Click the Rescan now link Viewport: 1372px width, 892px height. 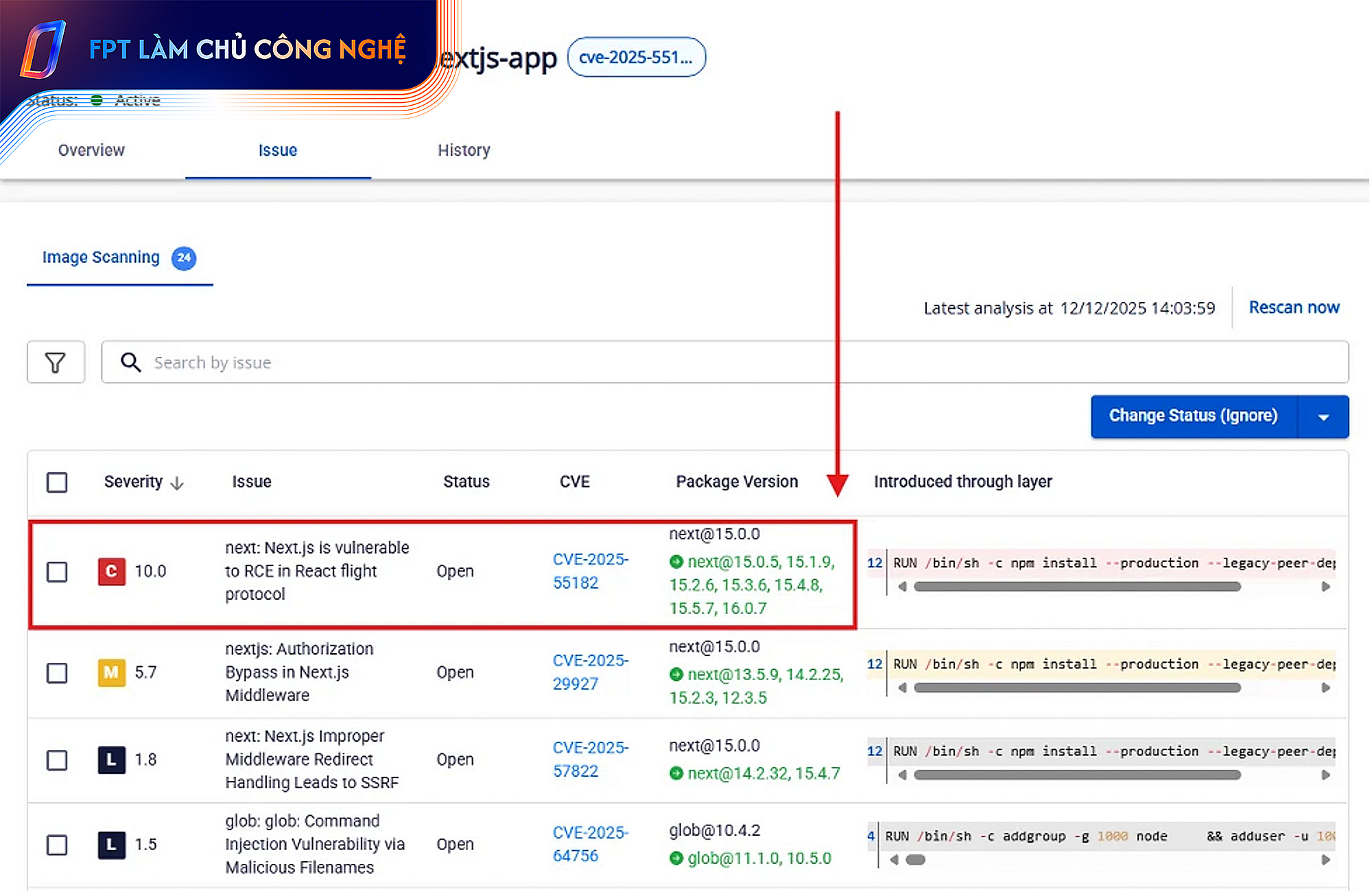tap(1293, 307)
